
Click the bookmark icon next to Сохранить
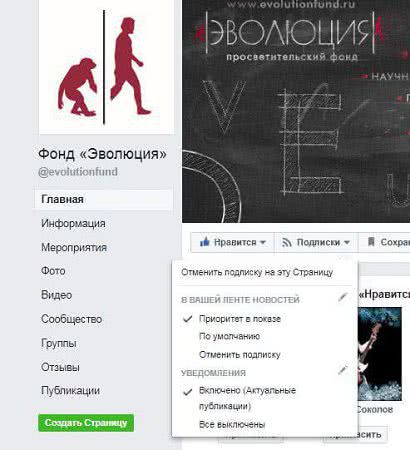[371, 242]
